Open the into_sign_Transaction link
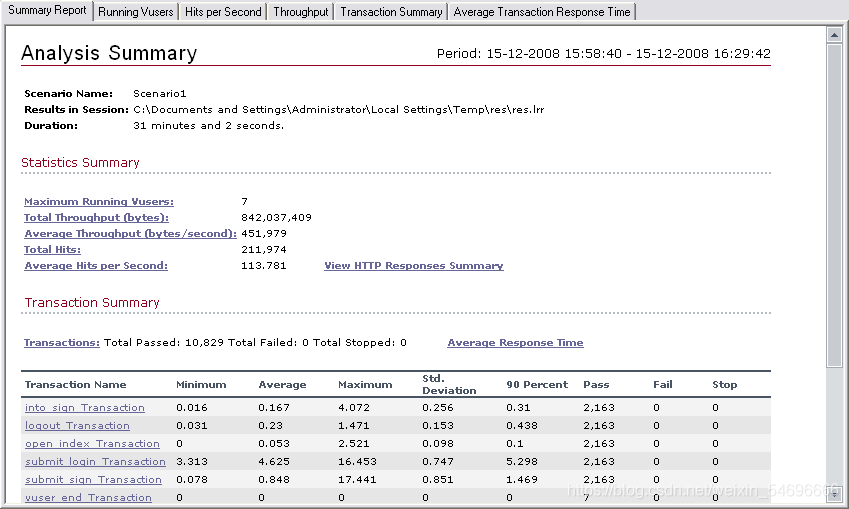Screen dimensions: 849x509 click(85, 408)
